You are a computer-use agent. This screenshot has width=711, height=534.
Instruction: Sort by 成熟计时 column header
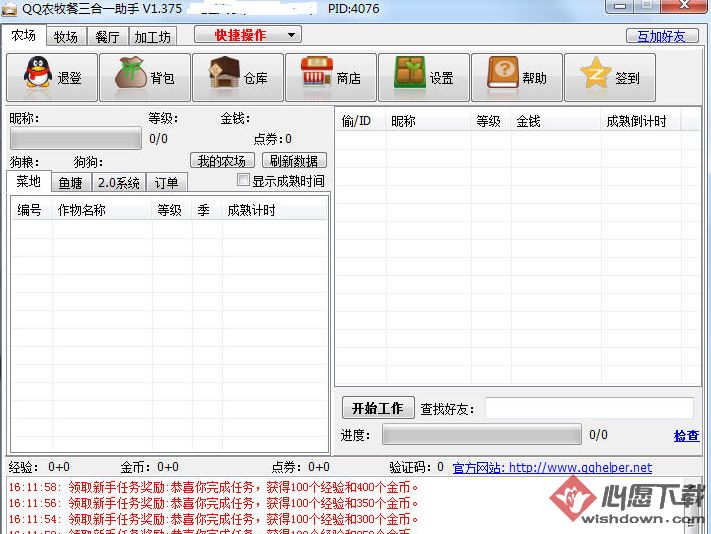tap(274, 210)
